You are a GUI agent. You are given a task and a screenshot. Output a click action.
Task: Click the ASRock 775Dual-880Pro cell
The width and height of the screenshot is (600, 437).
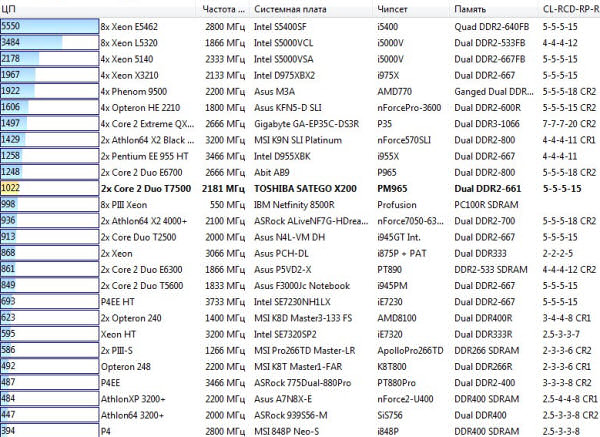(x=302, y=383)
